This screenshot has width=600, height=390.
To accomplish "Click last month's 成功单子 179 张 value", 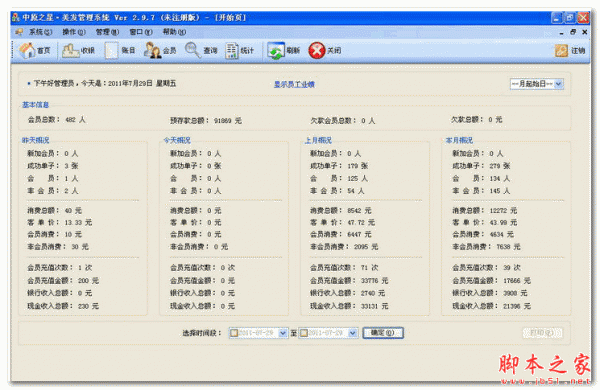I will click(339, 166).
